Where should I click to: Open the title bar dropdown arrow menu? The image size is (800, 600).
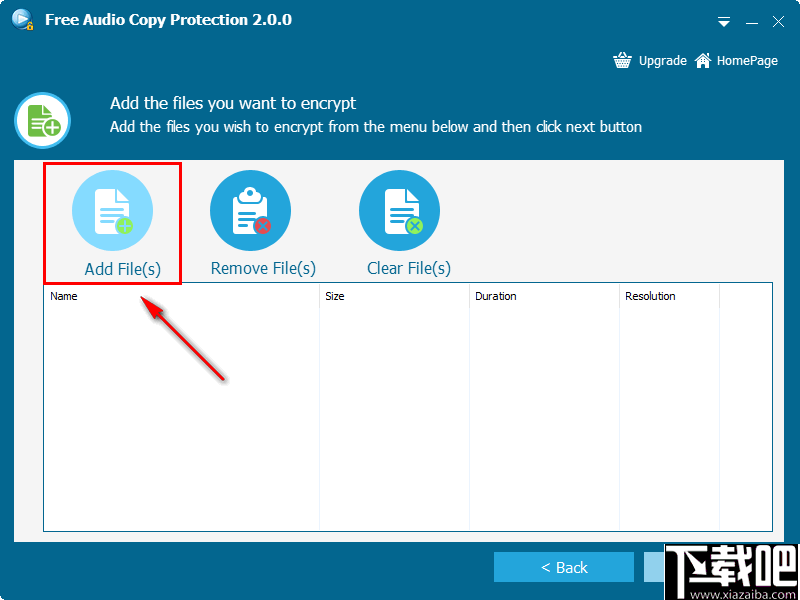click(723, 21)
